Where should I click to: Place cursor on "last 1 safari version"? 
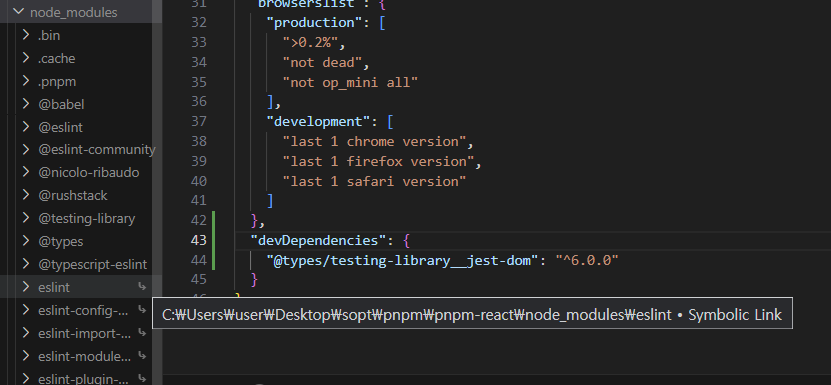pos(374,181)
